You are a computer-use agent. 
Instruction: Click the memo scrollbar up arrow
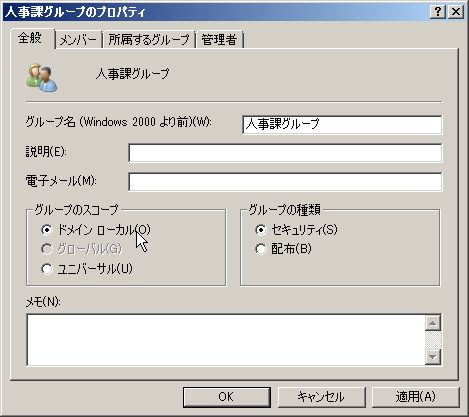tap(433, 323)
